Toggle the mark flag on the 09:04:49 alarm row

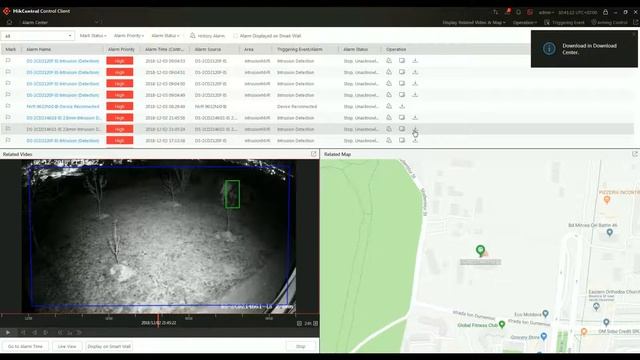coord(8,95)
